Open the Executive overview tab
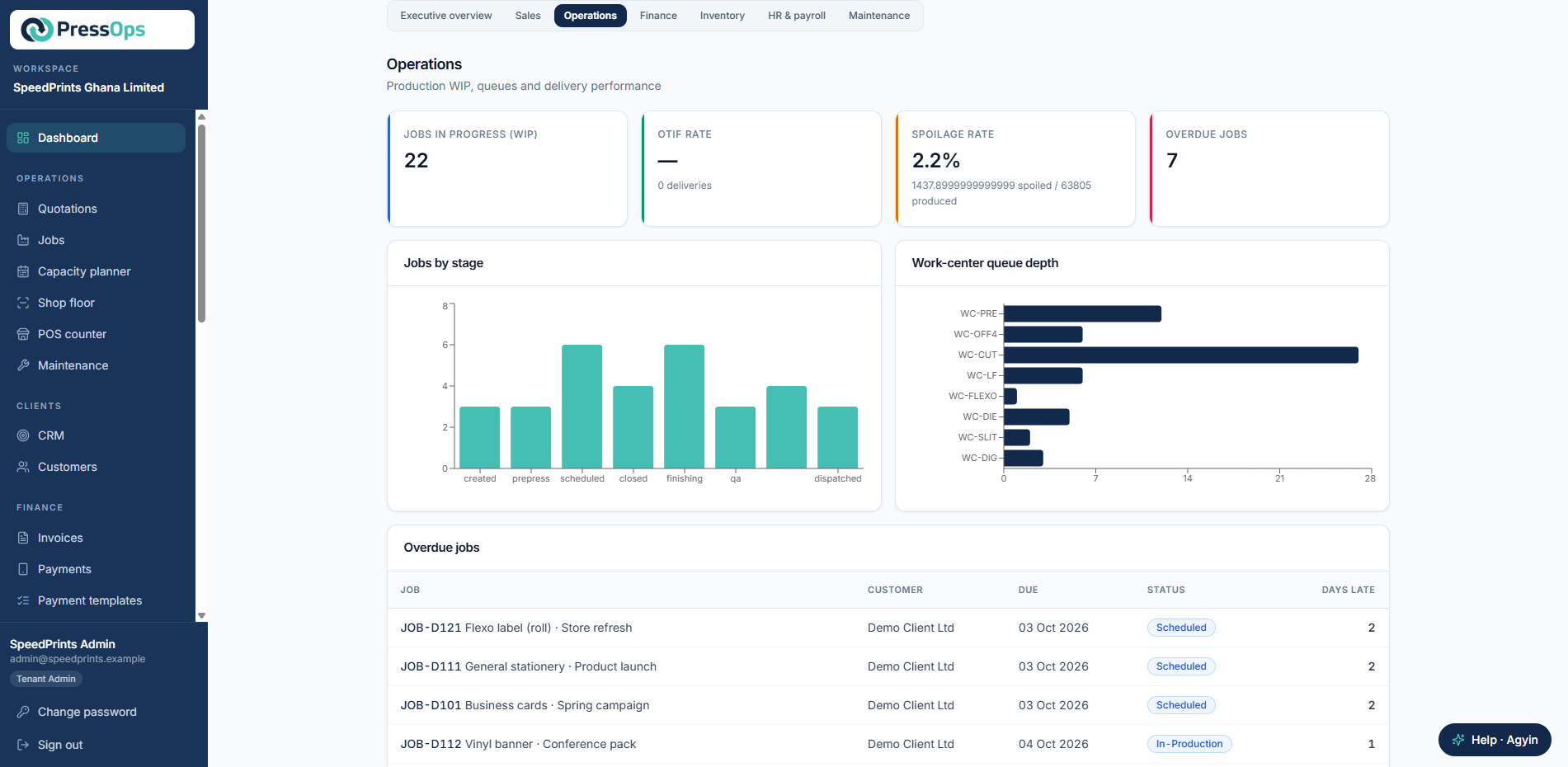 [446, 16]
